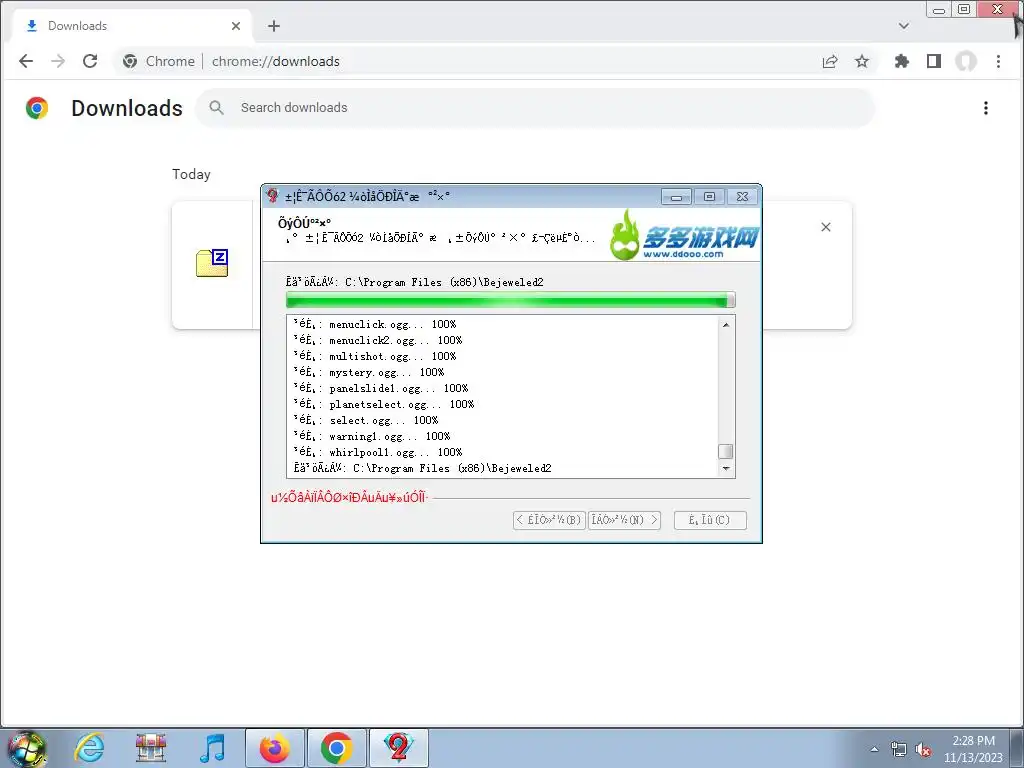Go back using Chrome's back arrow

25,61
